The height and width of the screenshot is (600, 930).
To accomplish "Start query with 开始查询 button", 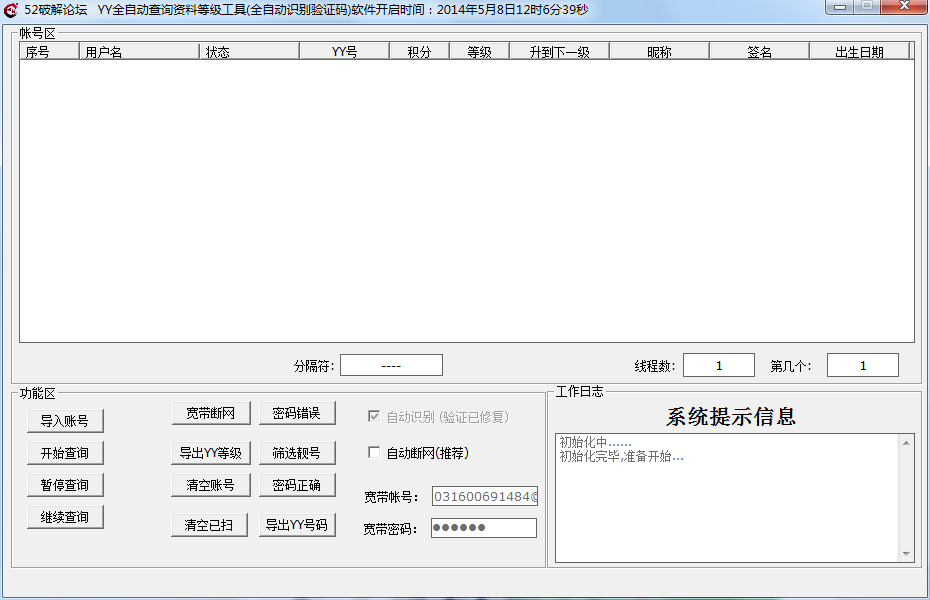I will pos(65,453).
